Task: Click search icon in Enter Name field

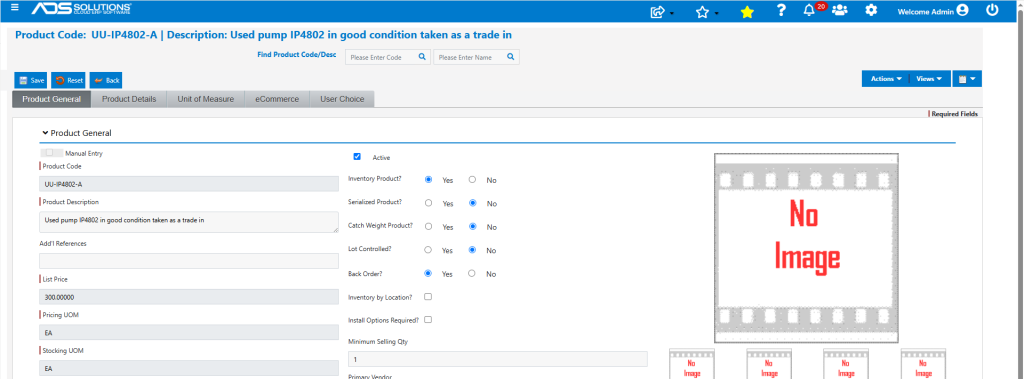Action: 511,57
